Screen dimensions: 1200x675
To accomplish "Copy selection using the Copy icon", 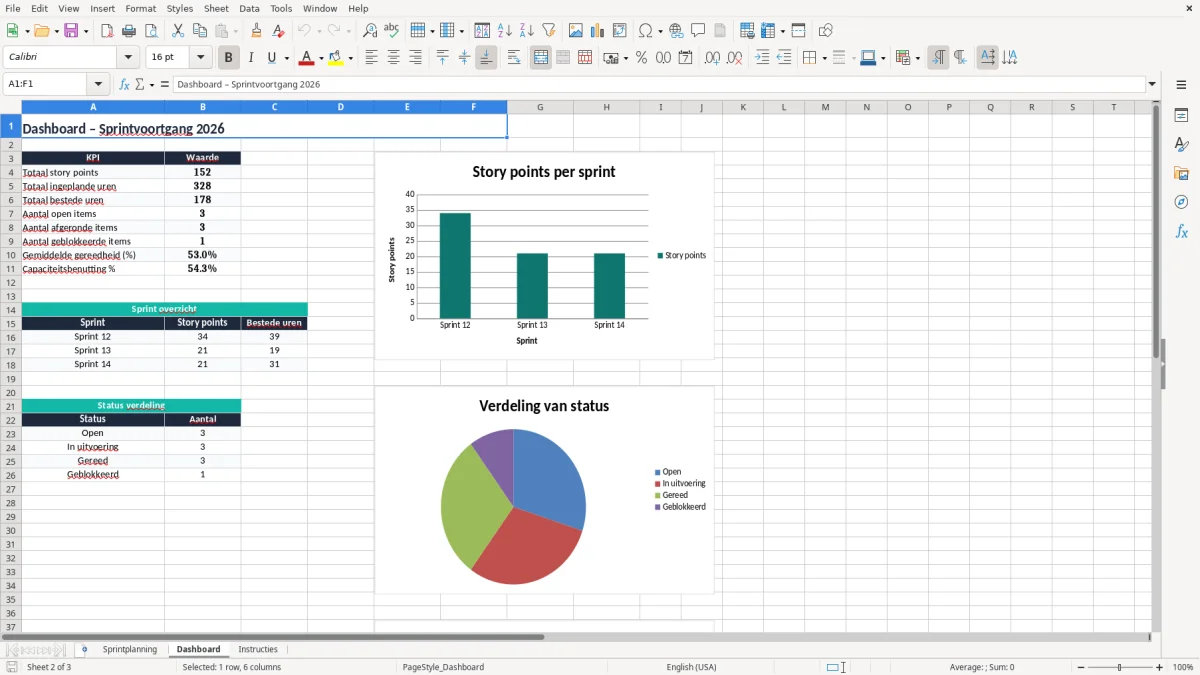I will coord(200,31).
